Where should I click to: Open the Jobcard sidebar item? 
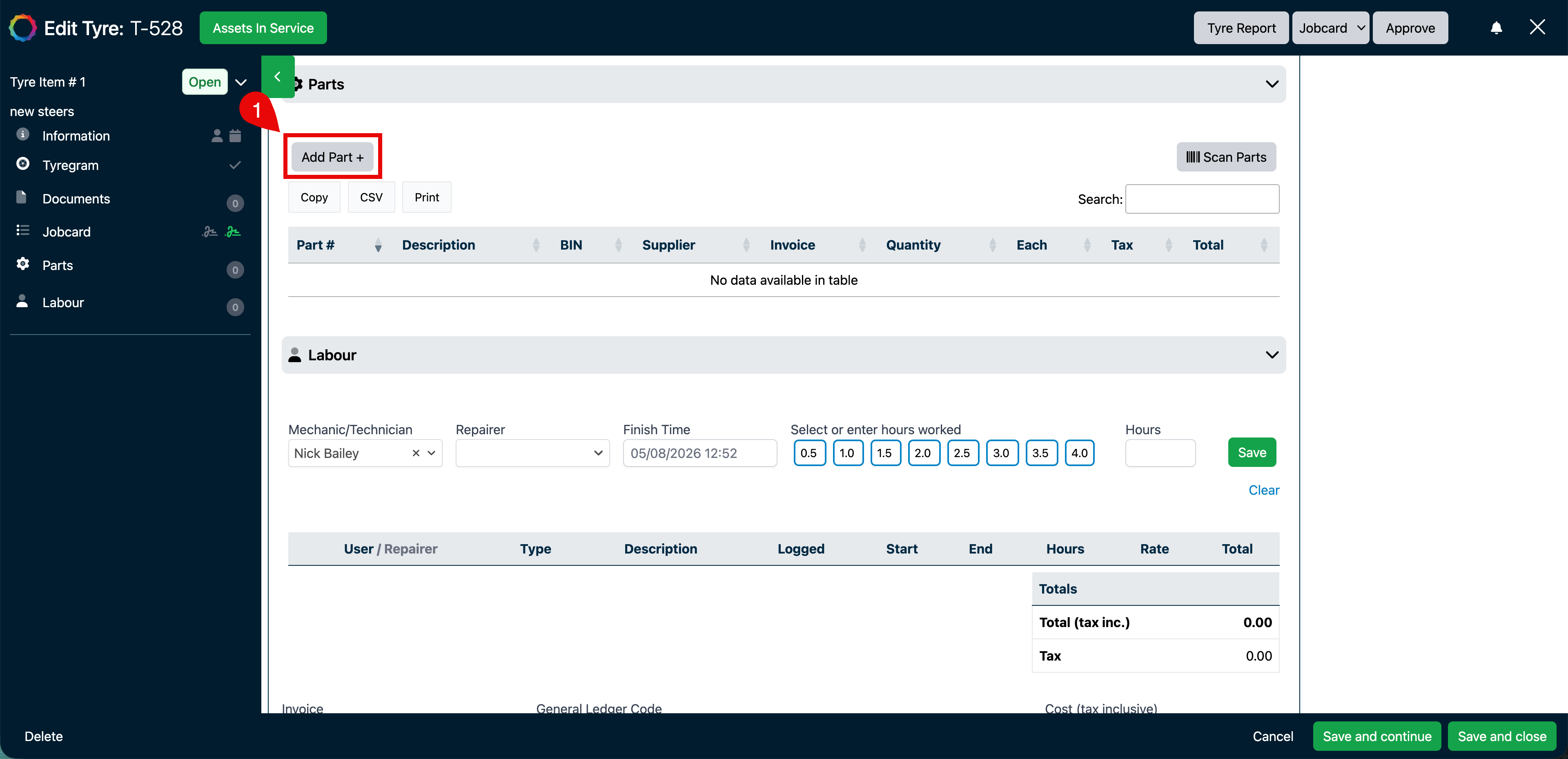(x=66, y=232)
